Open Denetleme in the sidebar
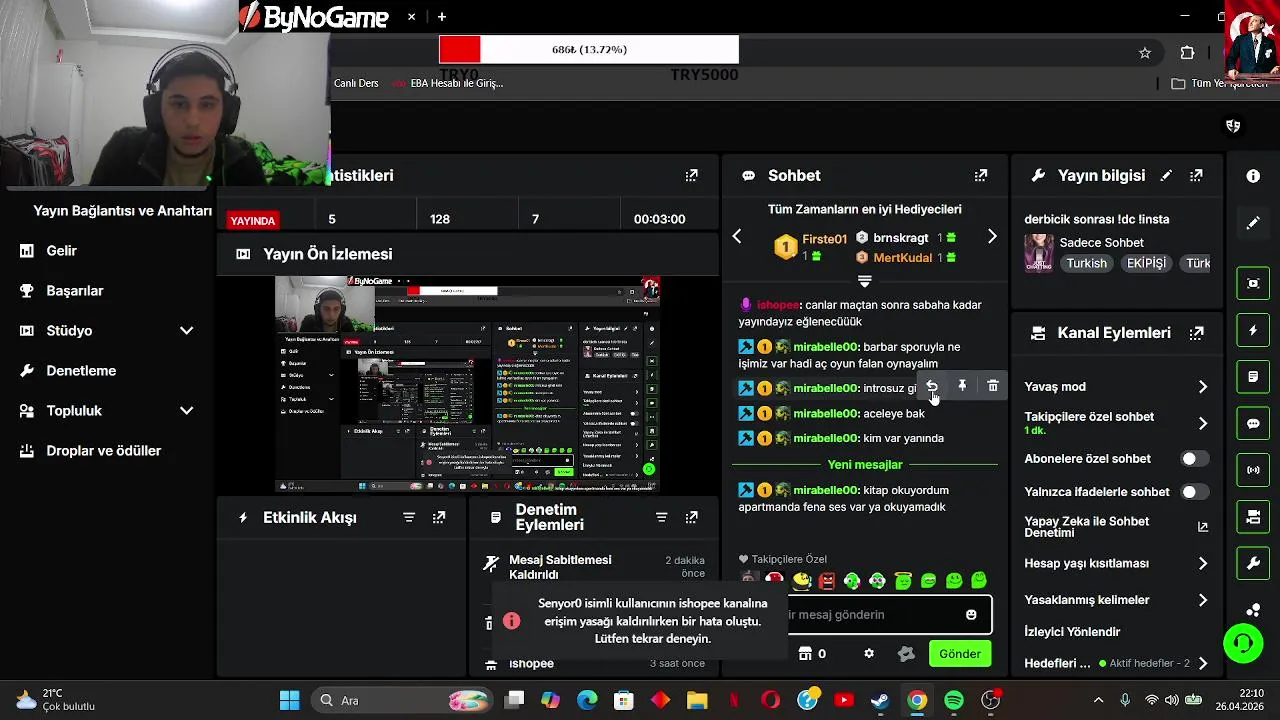 81,371
